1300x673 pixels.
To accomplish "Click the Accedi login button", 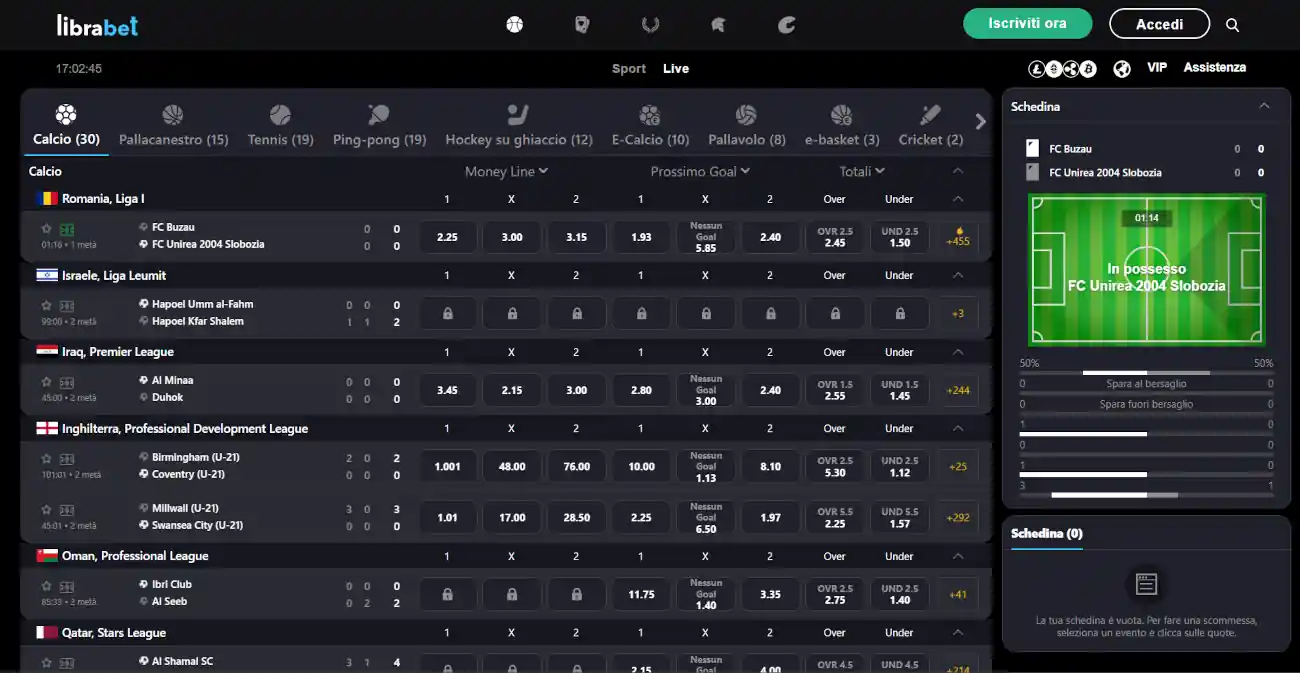I will pos(1159,24).
